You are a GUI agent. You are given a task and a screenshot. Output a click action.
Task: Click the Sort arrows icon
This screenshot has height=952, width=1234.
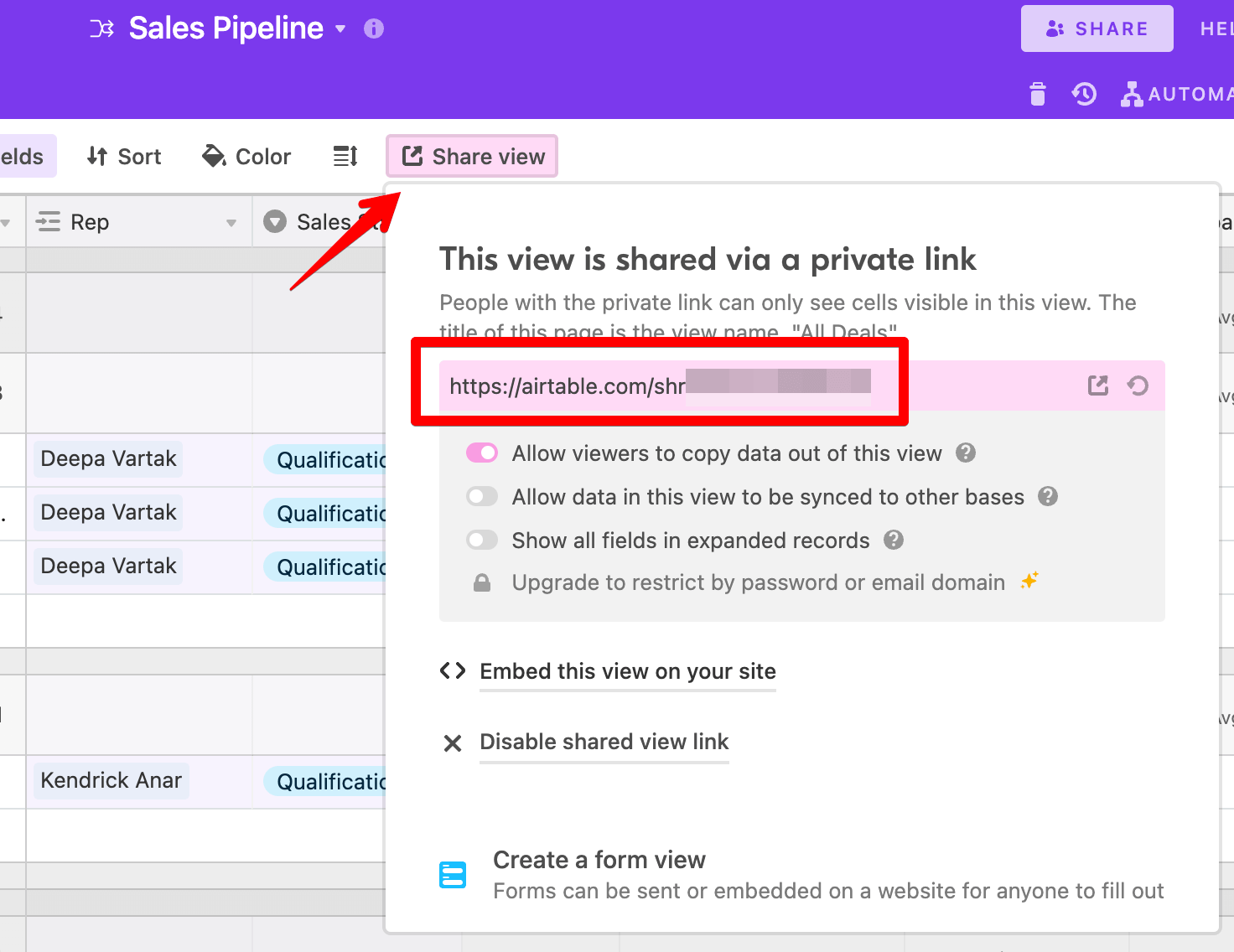point(97,157)
